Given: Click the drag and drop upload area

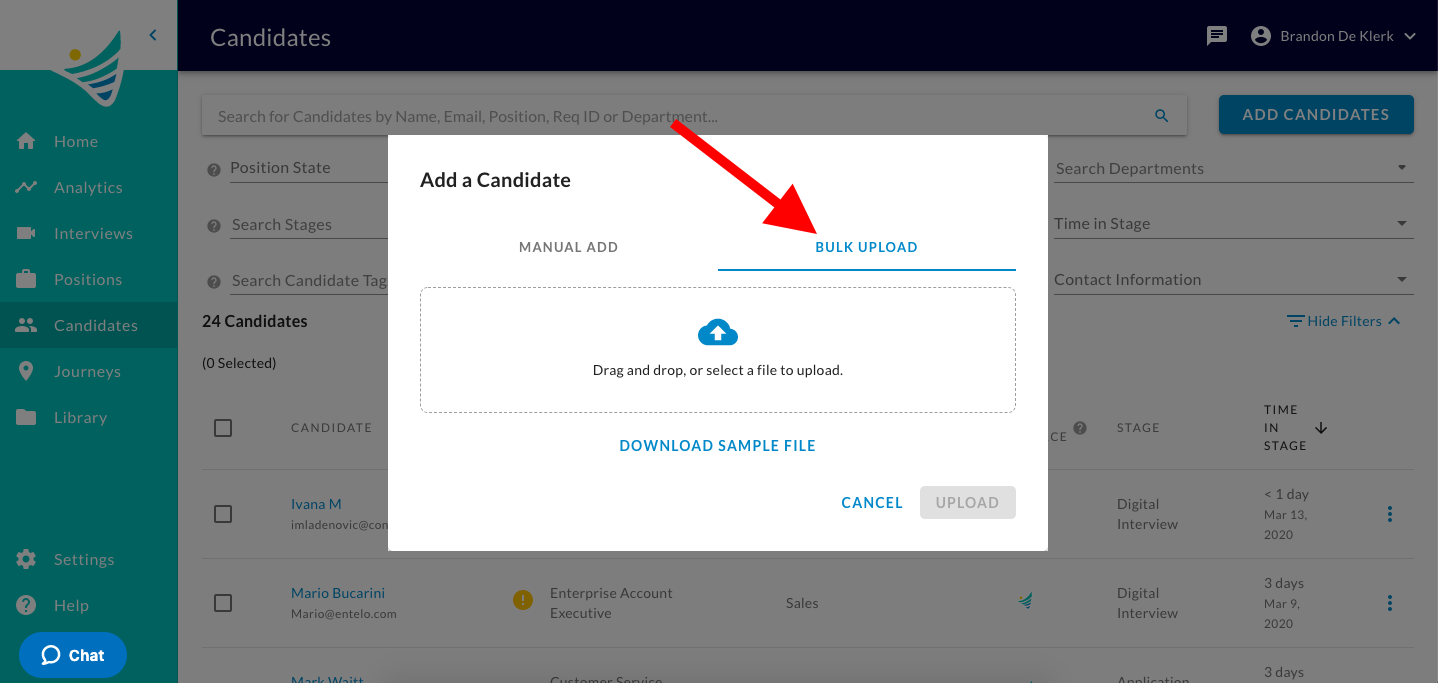Looking at the screenshot, I should click(718, 350).
